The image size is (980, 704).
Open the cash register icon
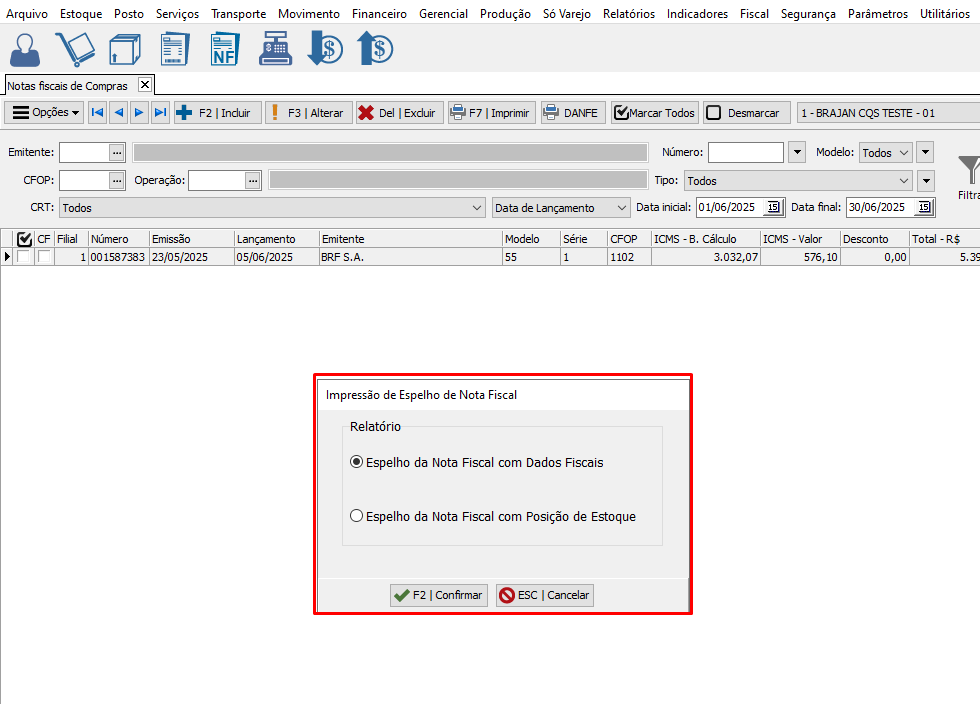(276, 49)
